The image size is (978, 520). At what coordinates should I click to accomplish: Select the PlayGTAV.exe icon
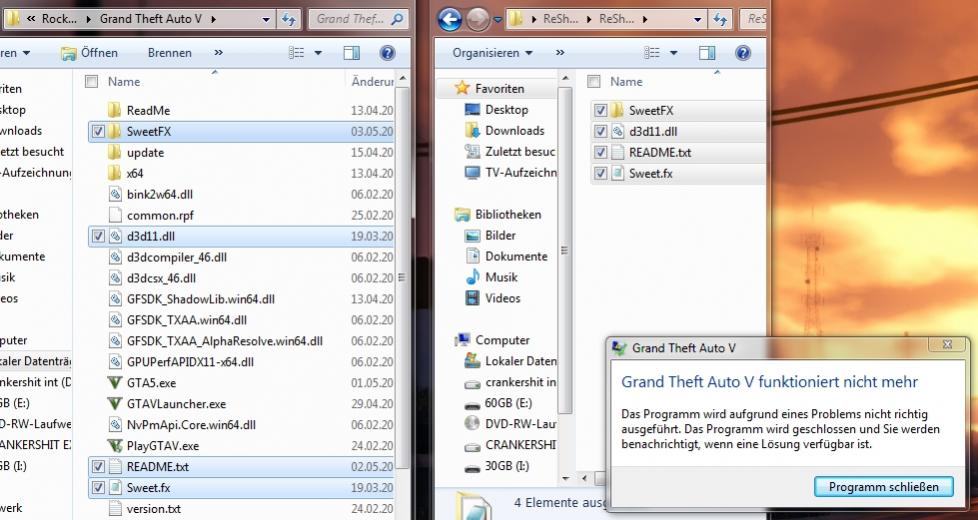pyautogui.click(x=115, y=446)
